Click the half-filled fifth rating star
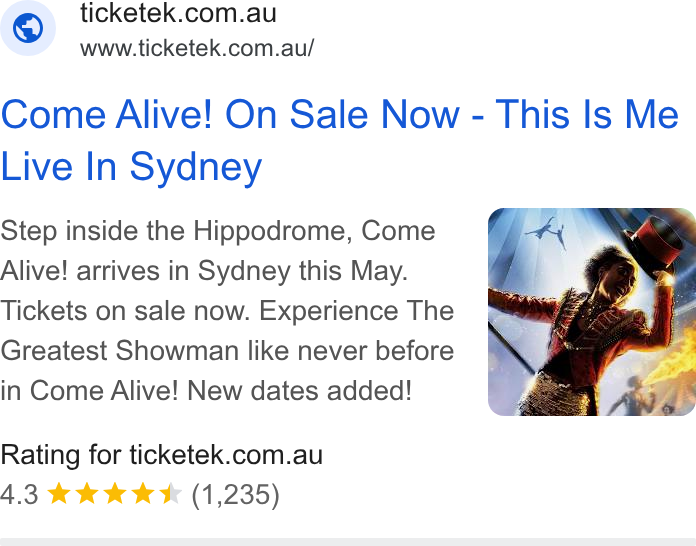Image resolution: width=696 pixels, height=546 pixels. [171, 494]
